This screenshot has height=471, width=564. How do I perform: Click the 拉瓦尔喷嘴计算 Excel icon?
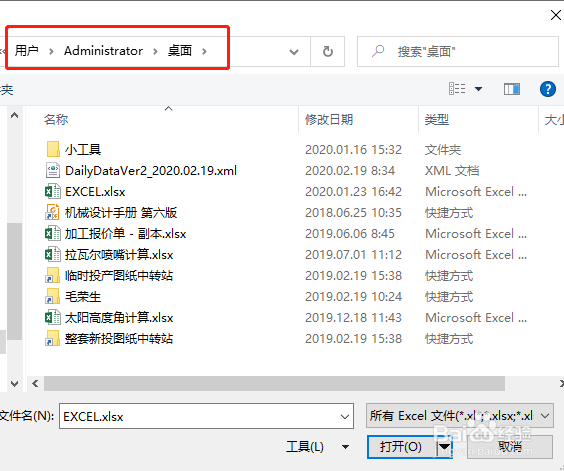(x=53, y=254)
